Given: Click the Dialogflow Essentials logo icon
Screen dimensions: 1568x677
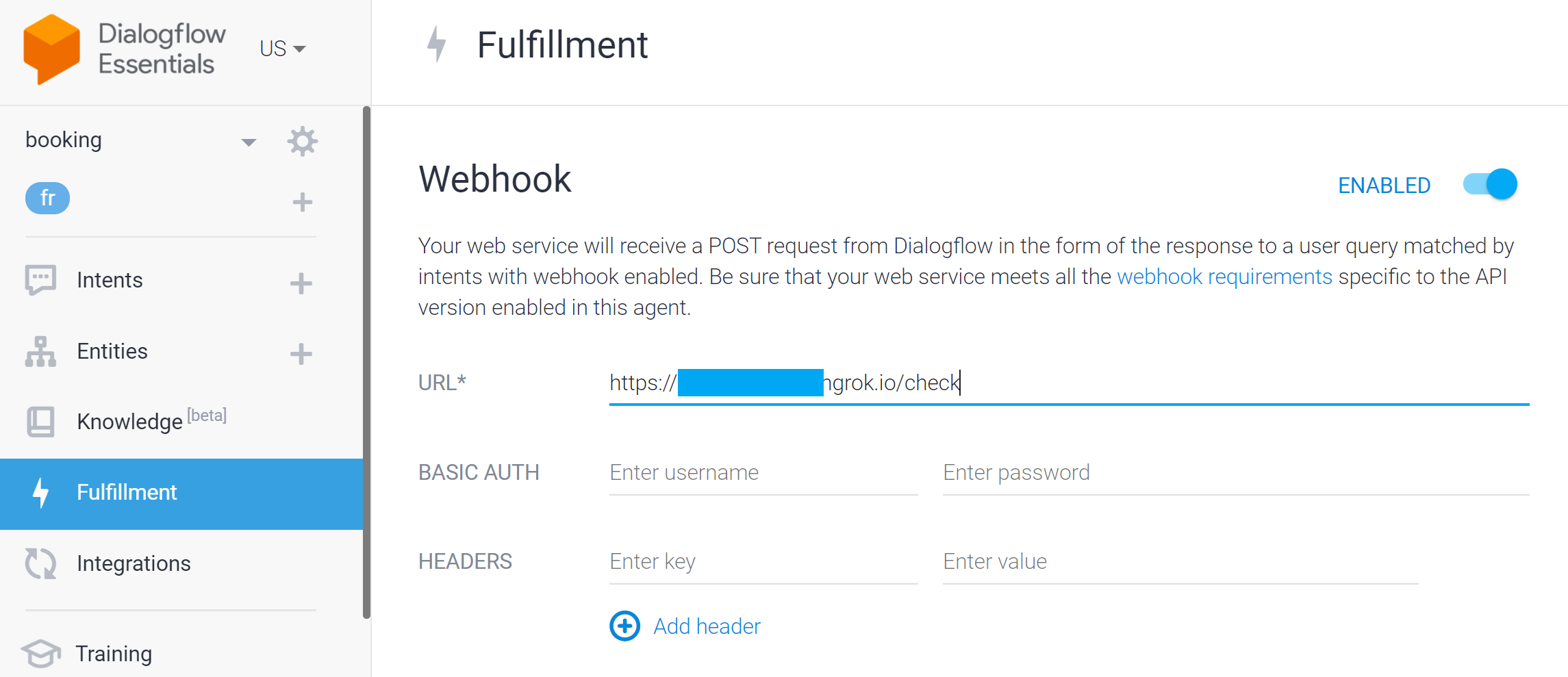Looking at the screenshot, I should (51, 49).
